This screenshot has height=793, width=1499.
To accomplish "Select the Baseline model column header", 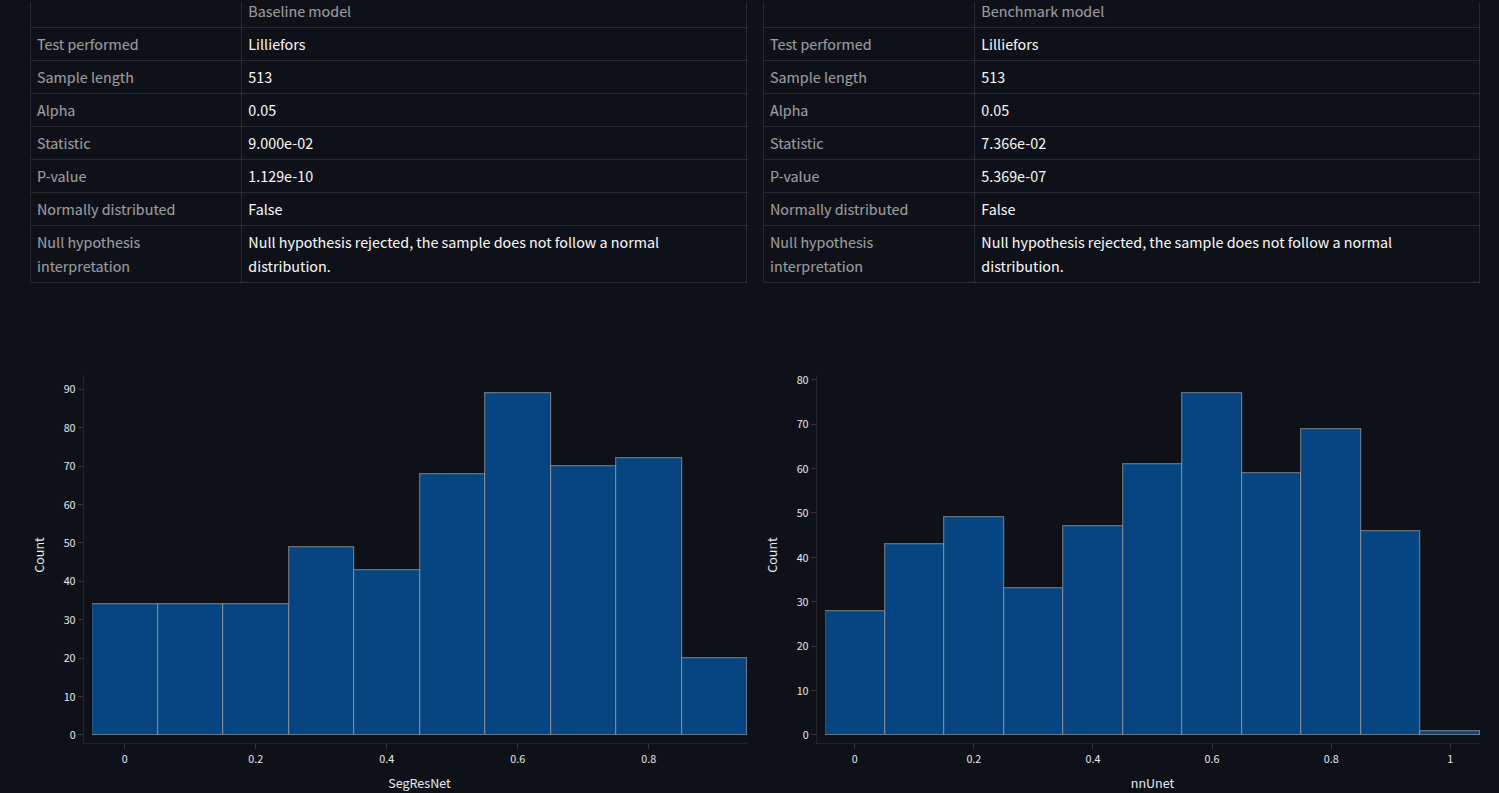I will 299,12.
